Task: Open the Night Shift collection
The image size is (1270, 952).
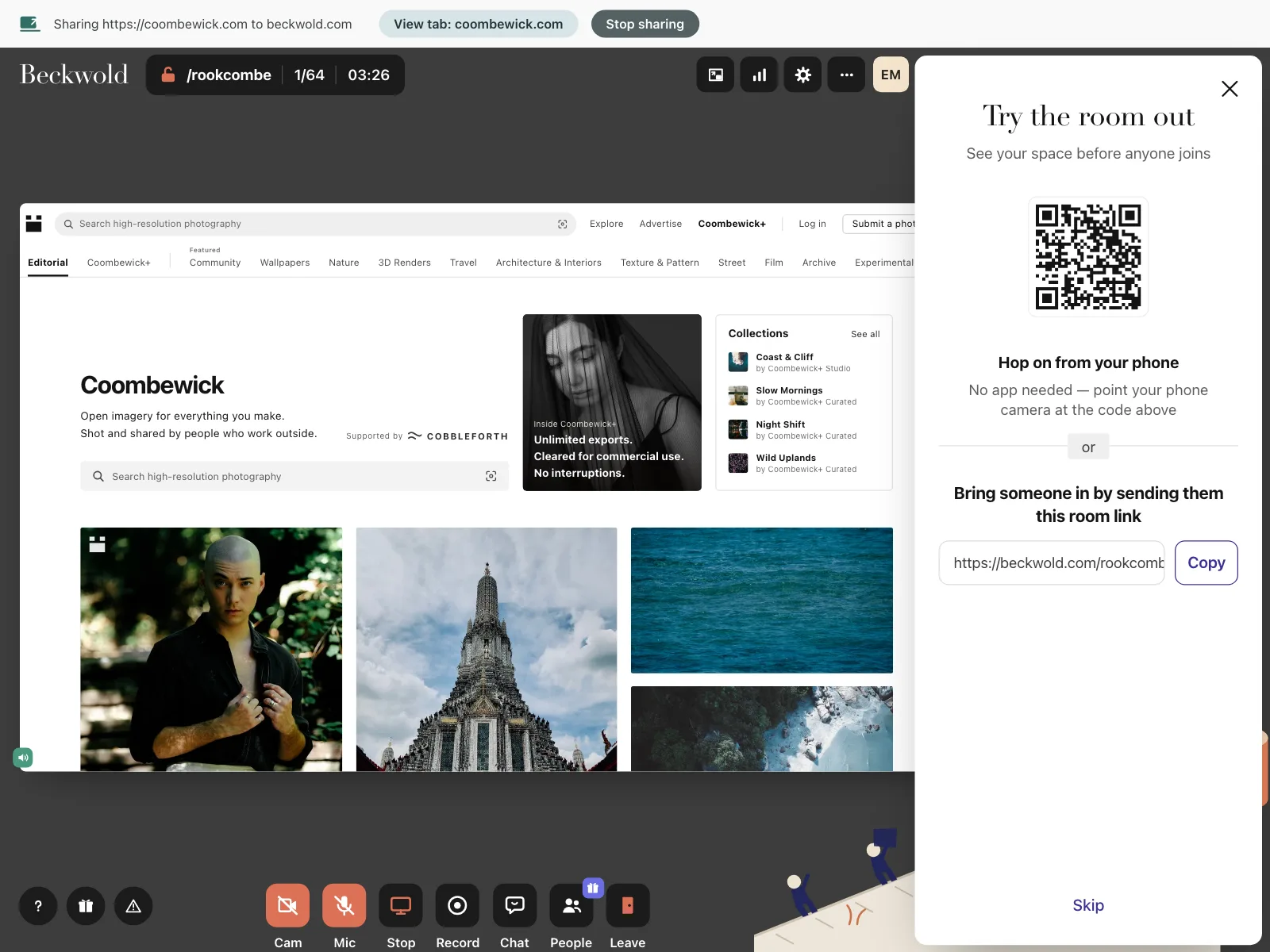Action: coord(804,429)
